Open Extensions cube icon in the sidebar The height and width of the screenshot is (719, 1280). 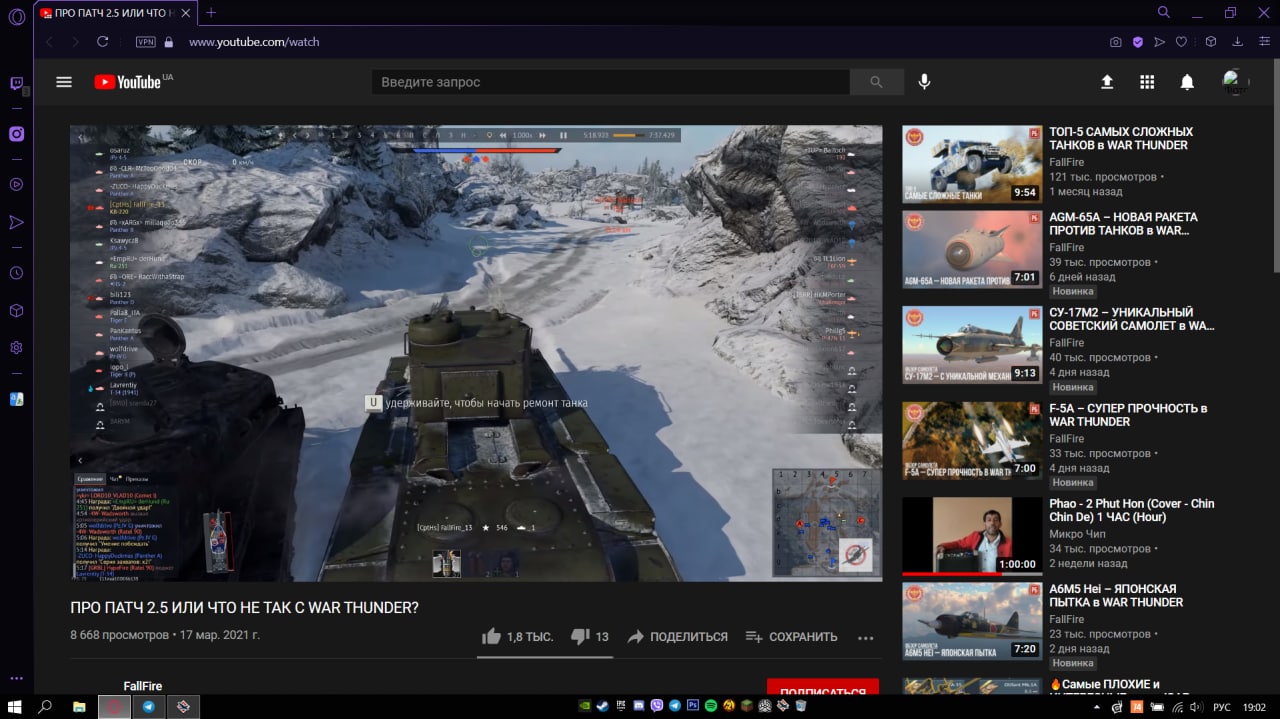16,310
